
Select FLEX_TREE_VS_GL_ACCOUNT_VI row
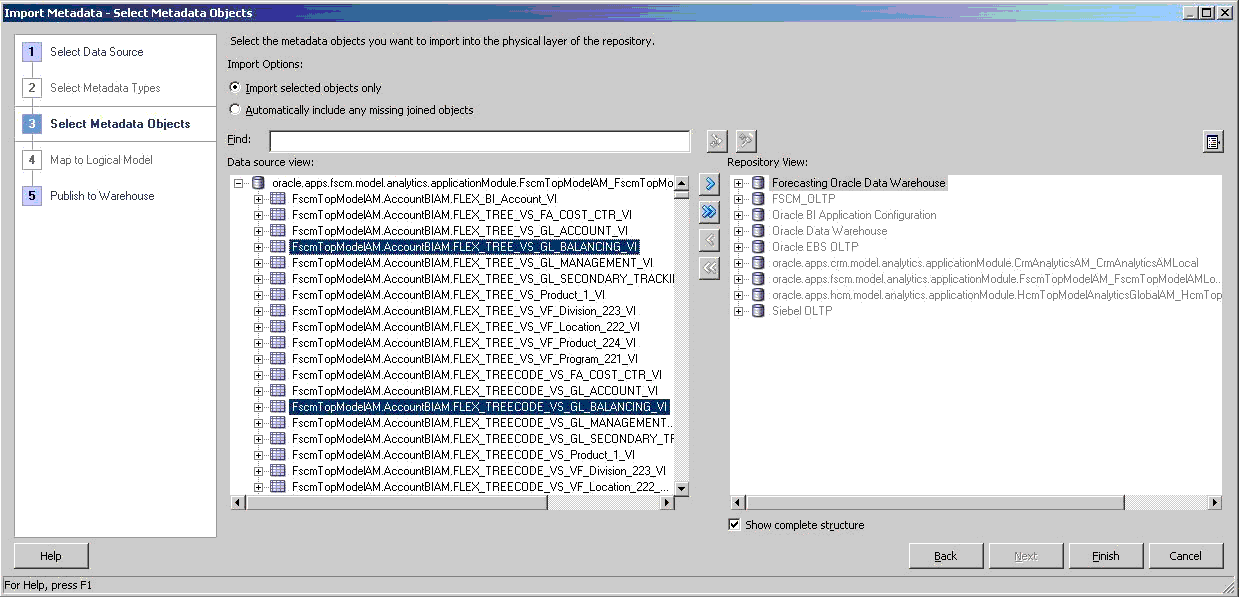[x=460, y=231]
